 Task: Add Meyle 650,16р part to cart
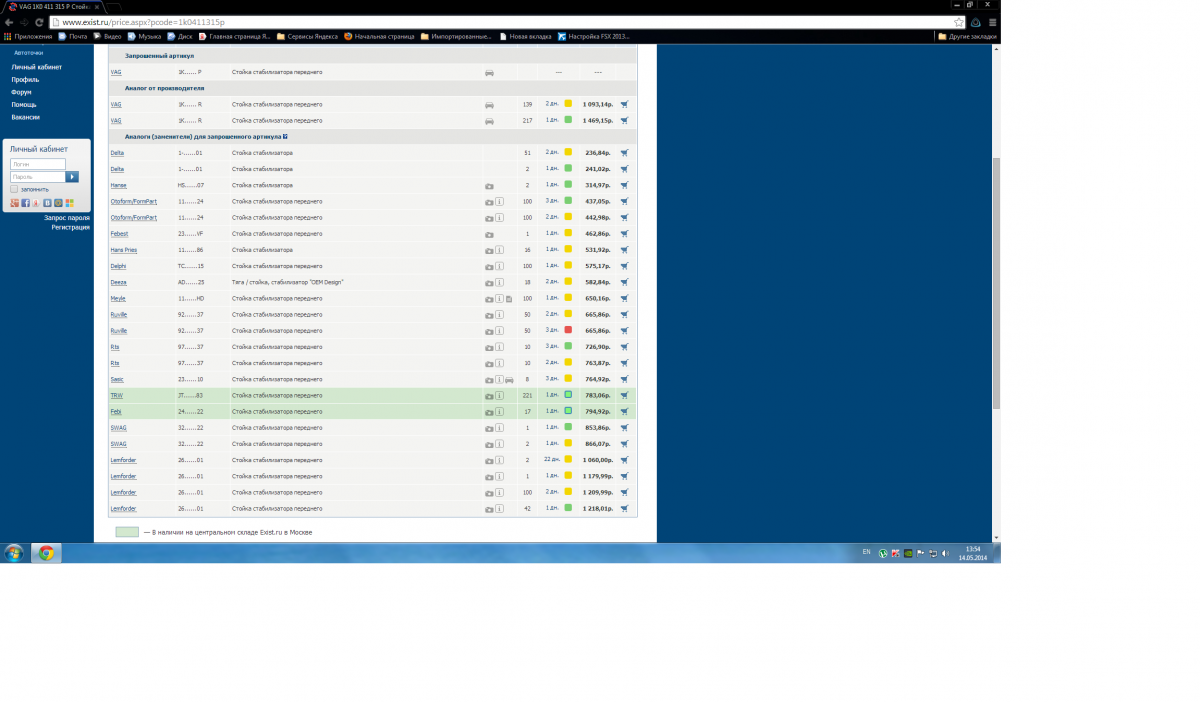coord(624,299)
